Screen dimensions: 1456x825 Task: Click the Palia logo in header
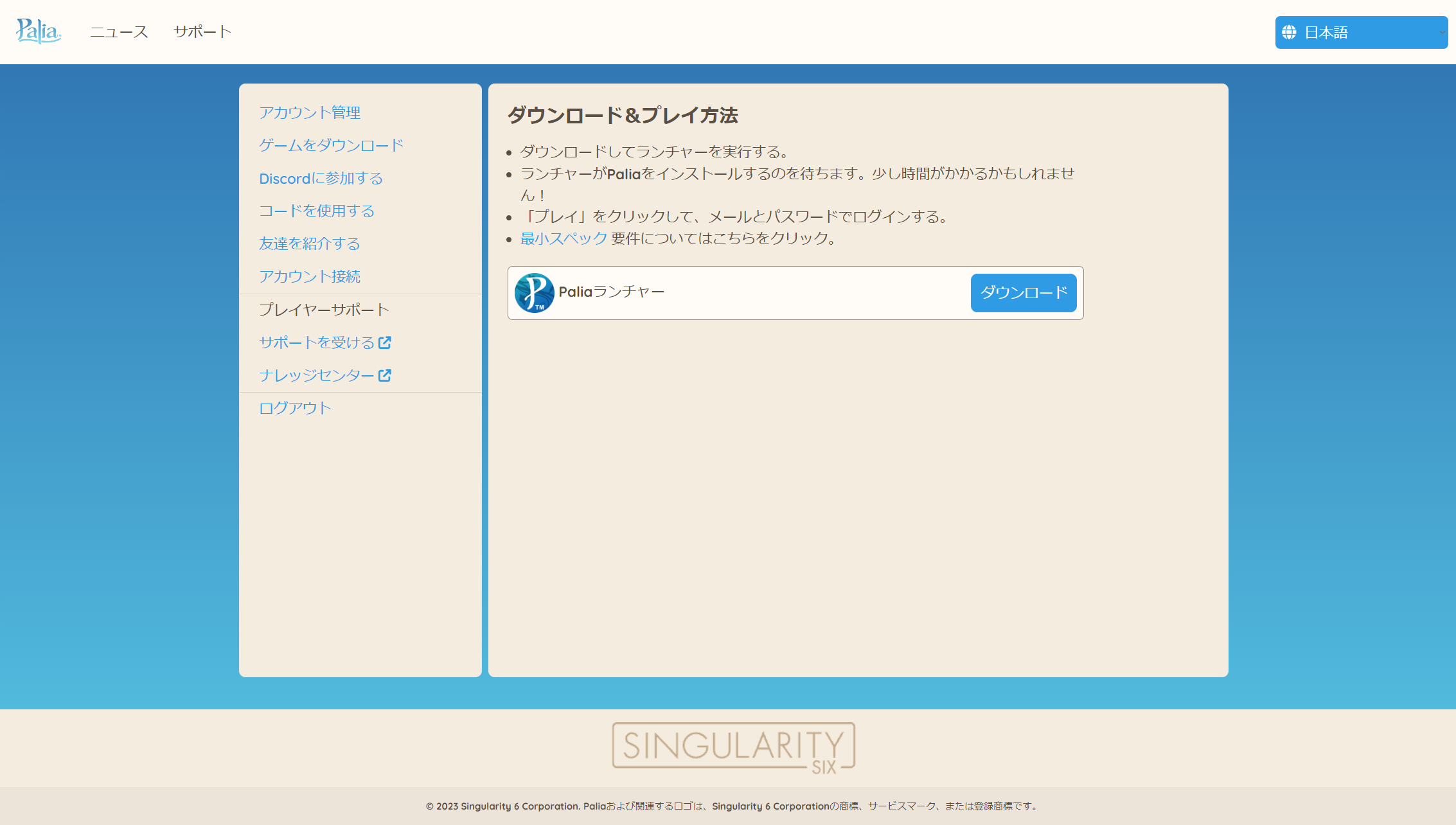point(38,31)
